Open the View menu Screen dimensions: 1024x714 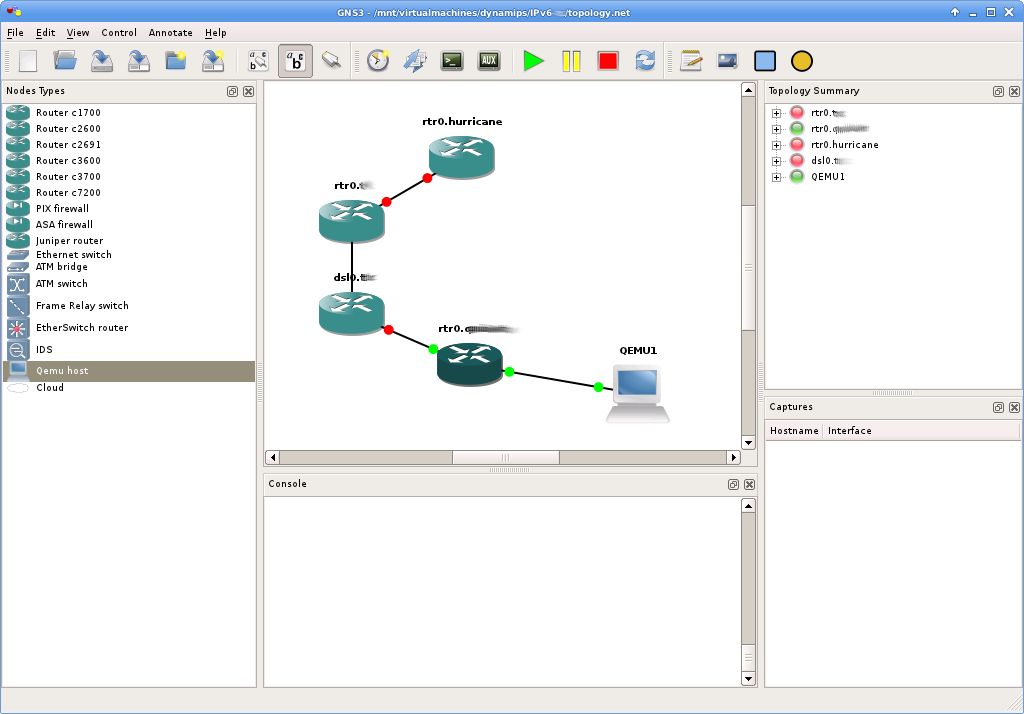(x=78, y=33)
